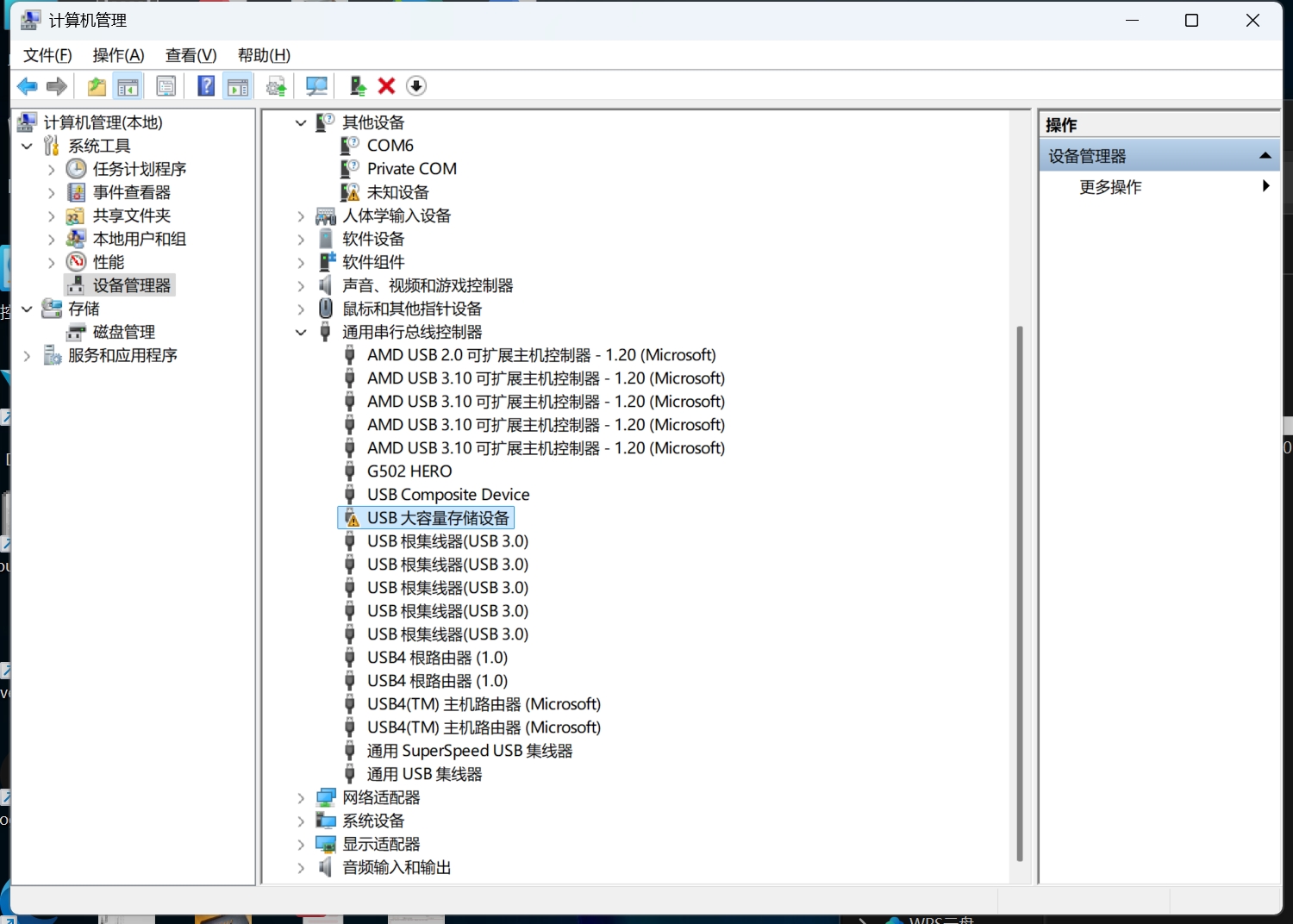1293x924 pixels.
Task: Open the 查看(V) menu
Action: tap(191, 55)
